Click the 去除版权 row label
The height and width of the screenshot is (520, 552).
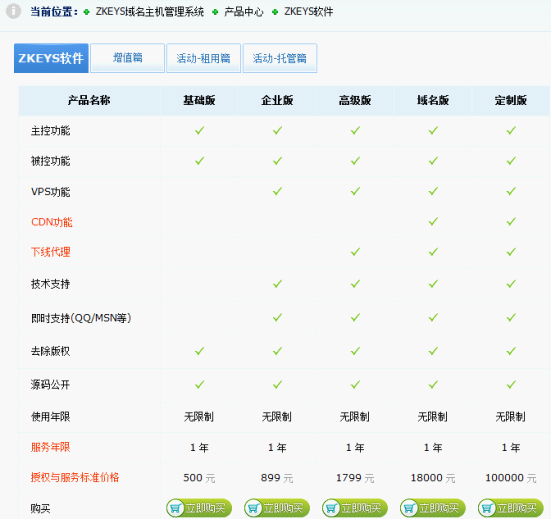(50, 351)
